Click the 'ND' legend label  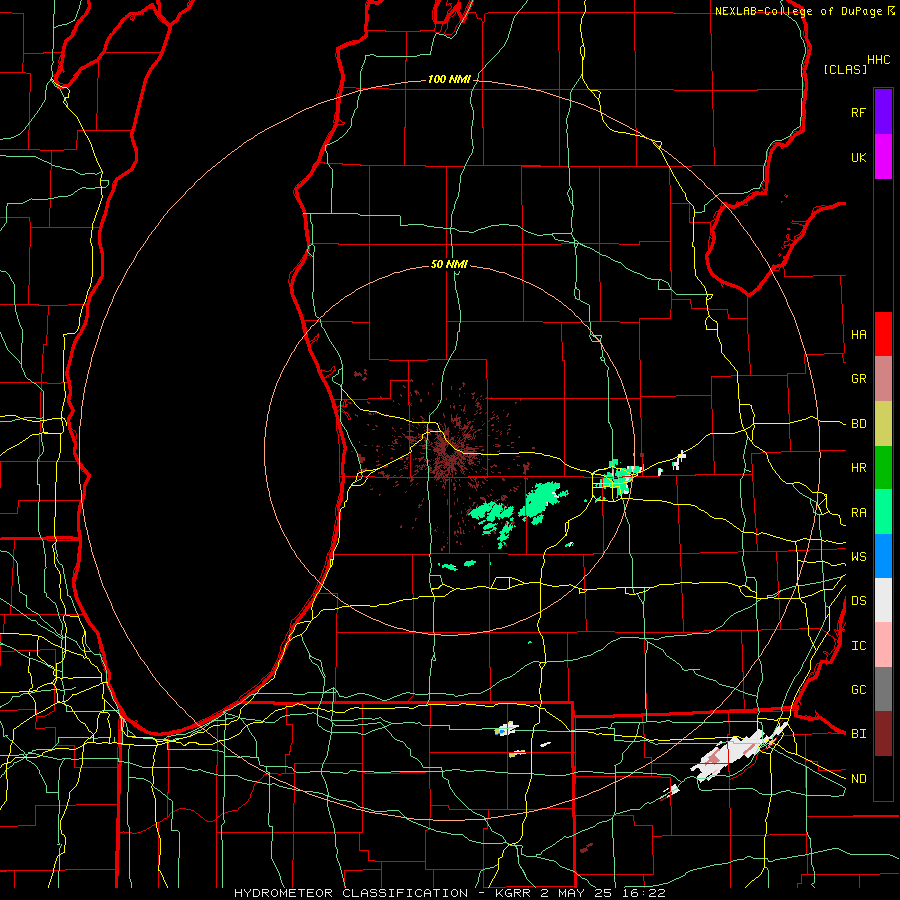coord(858,779)
